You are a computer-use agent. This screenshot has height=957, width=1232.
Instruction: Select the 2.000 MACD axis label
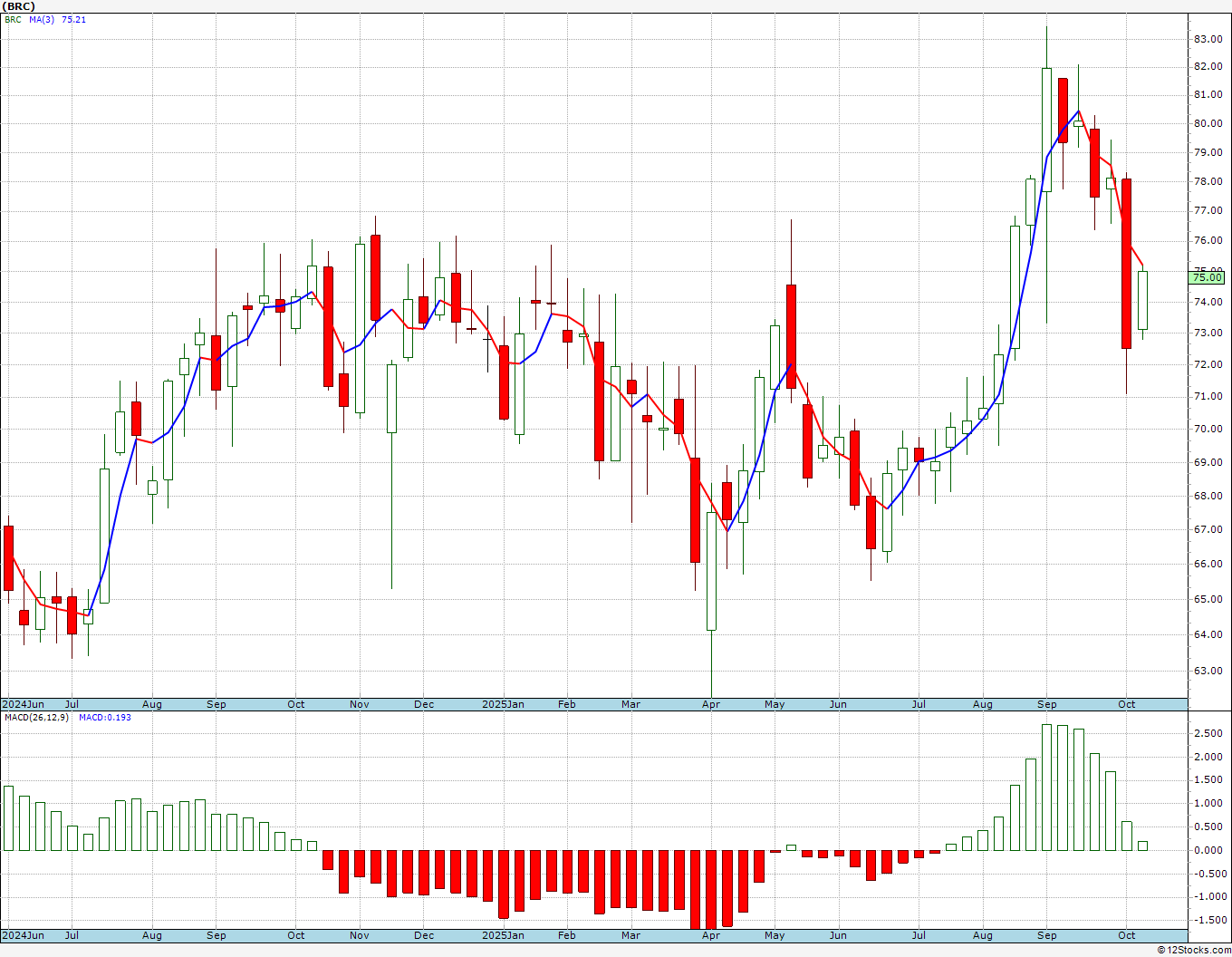pyautogui.click(x=1208, y=758)
